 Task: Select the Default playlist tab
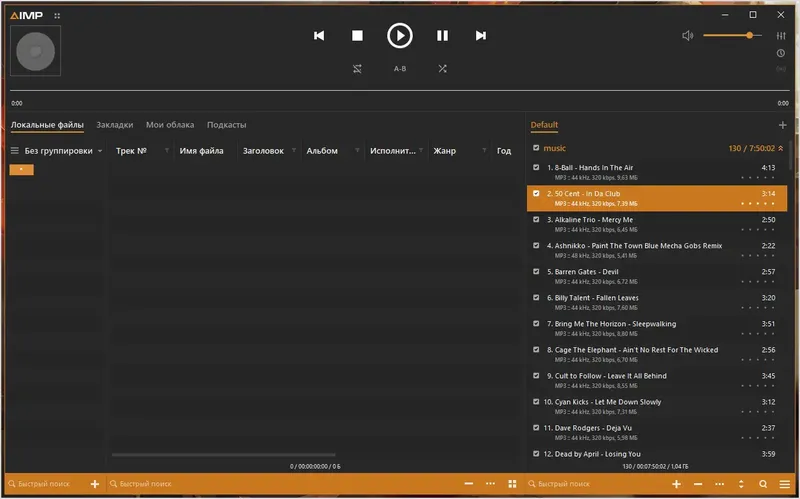tap(544, 125)
